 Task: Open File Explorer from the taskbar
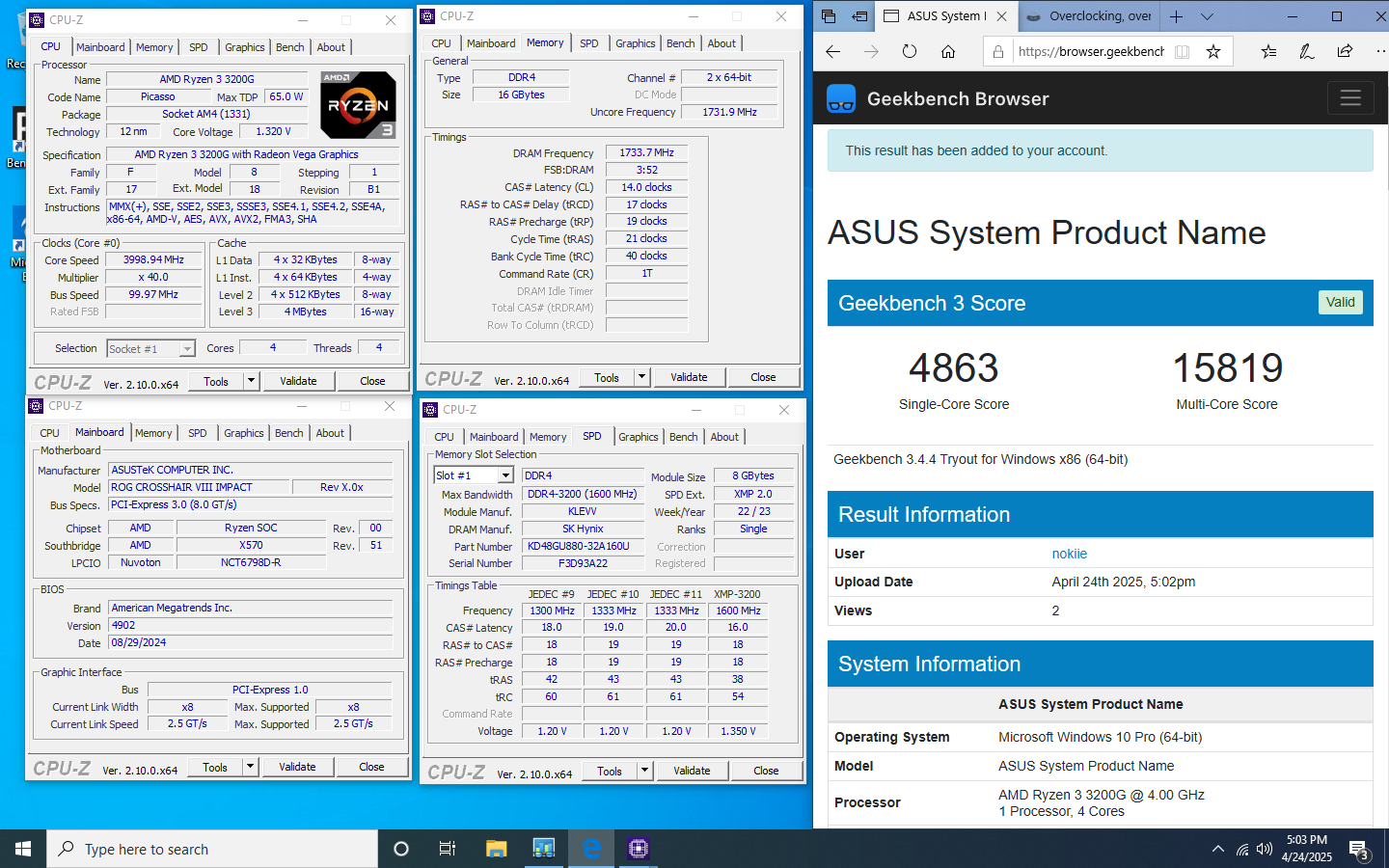coord(496,849)
